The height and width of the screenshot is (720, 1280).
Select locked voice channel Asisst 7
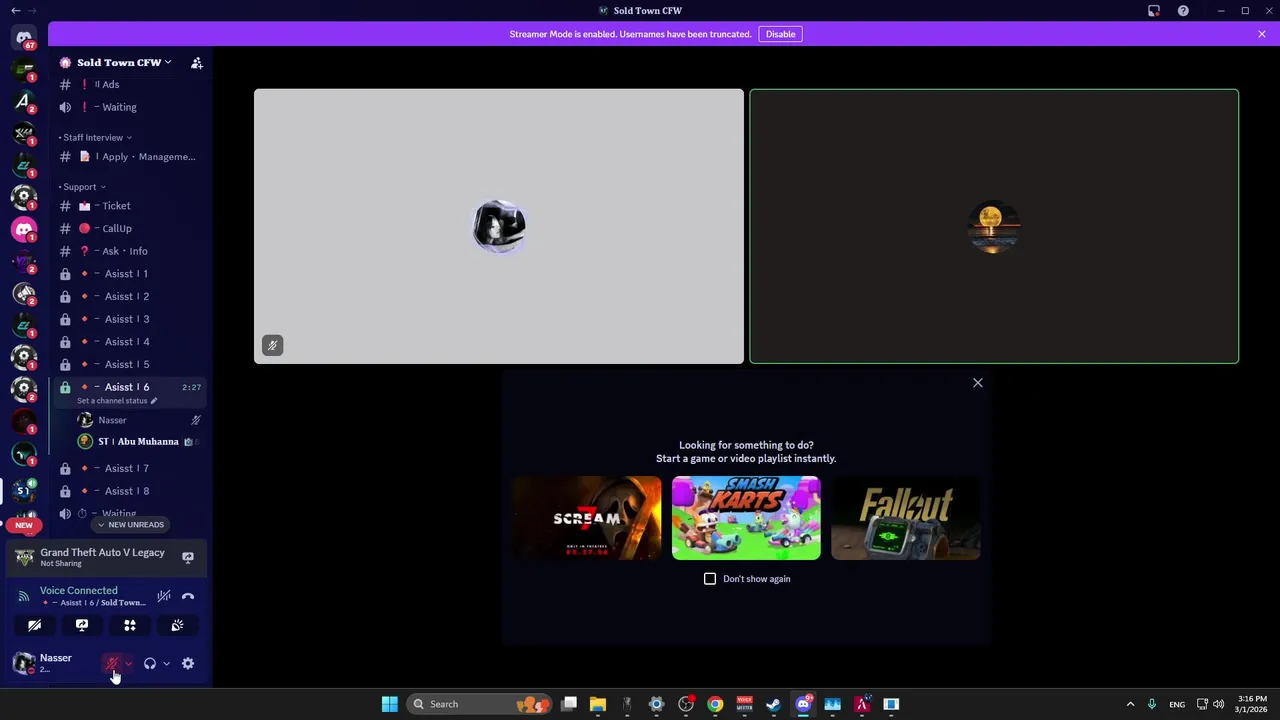pos(130,468)
